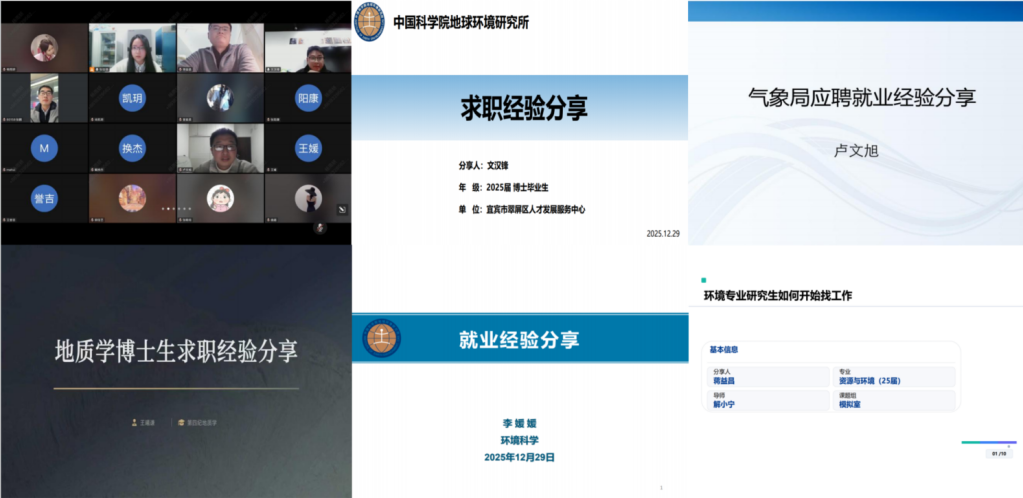Select the 誉吉 participant avatar

43,198
